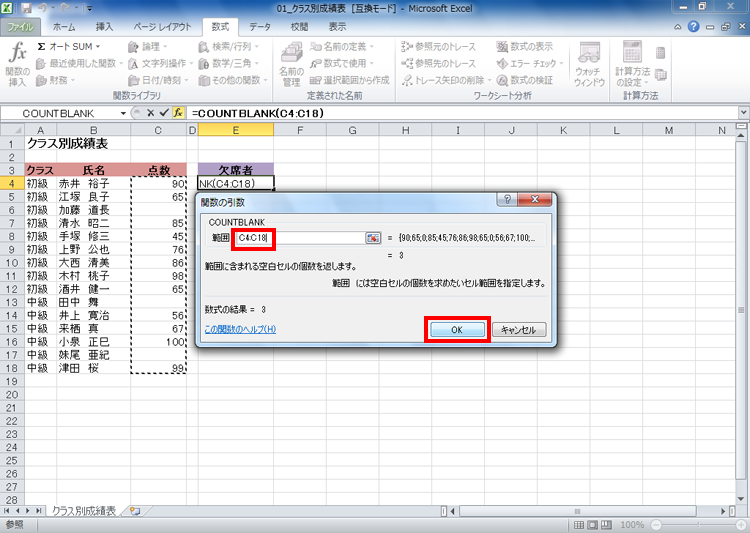This screenshot has height=533, width=750.
Task: Click the Insert Function fx ribbon button
Action: tap(17, 64)
